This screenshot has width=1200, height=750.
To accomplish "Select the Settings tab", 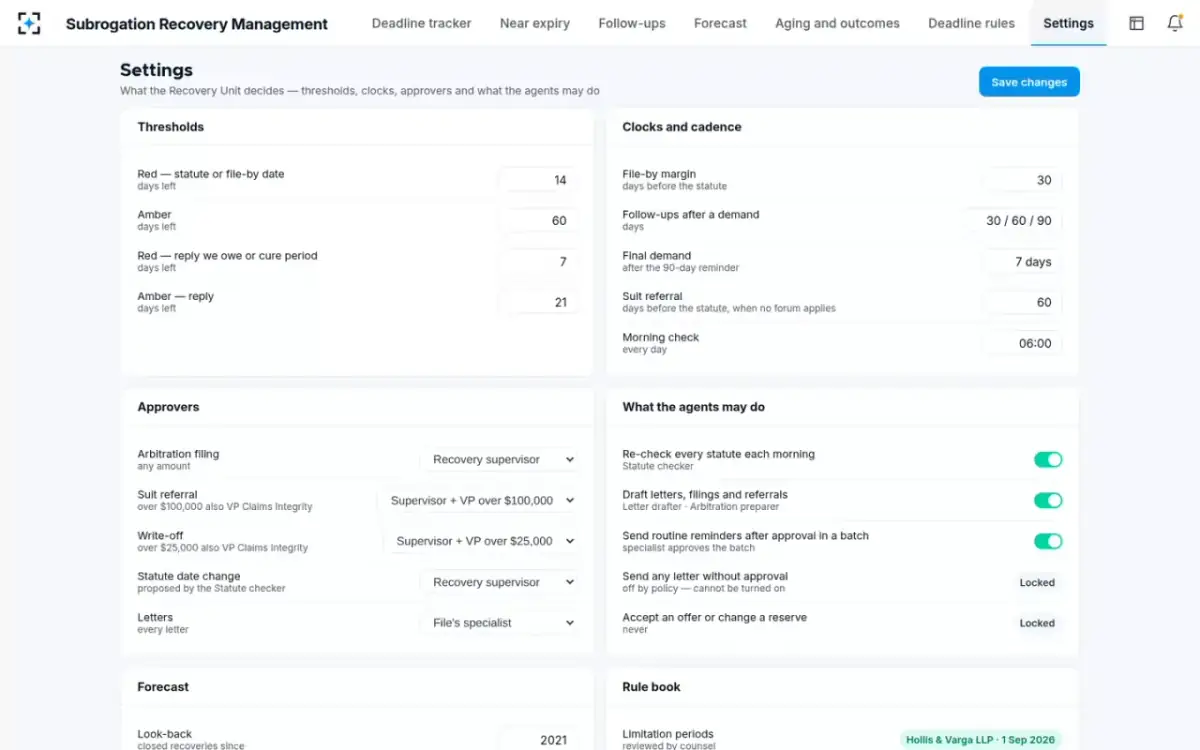I will [x=1068, y=23].
